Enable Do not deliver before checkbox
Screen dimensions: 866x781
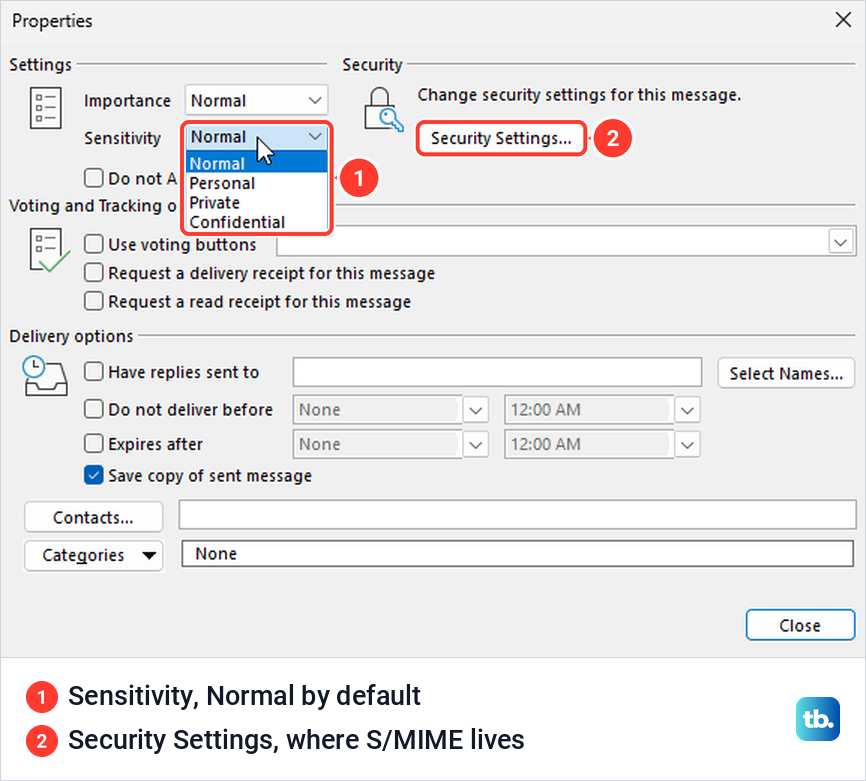pyautogui.click(x=93, y=409)
